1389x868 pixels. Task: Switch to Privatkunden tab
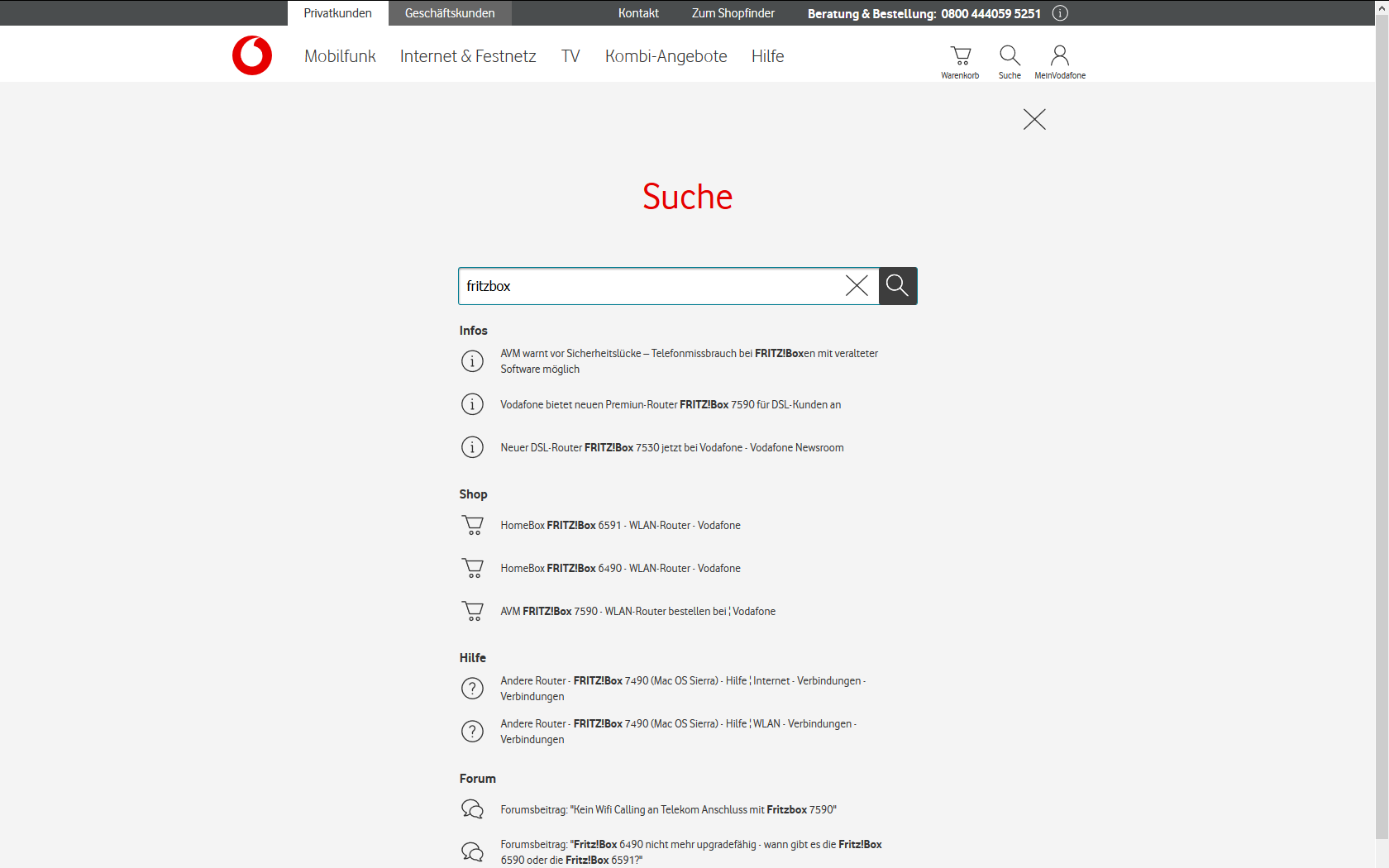[x=337, y=13]
